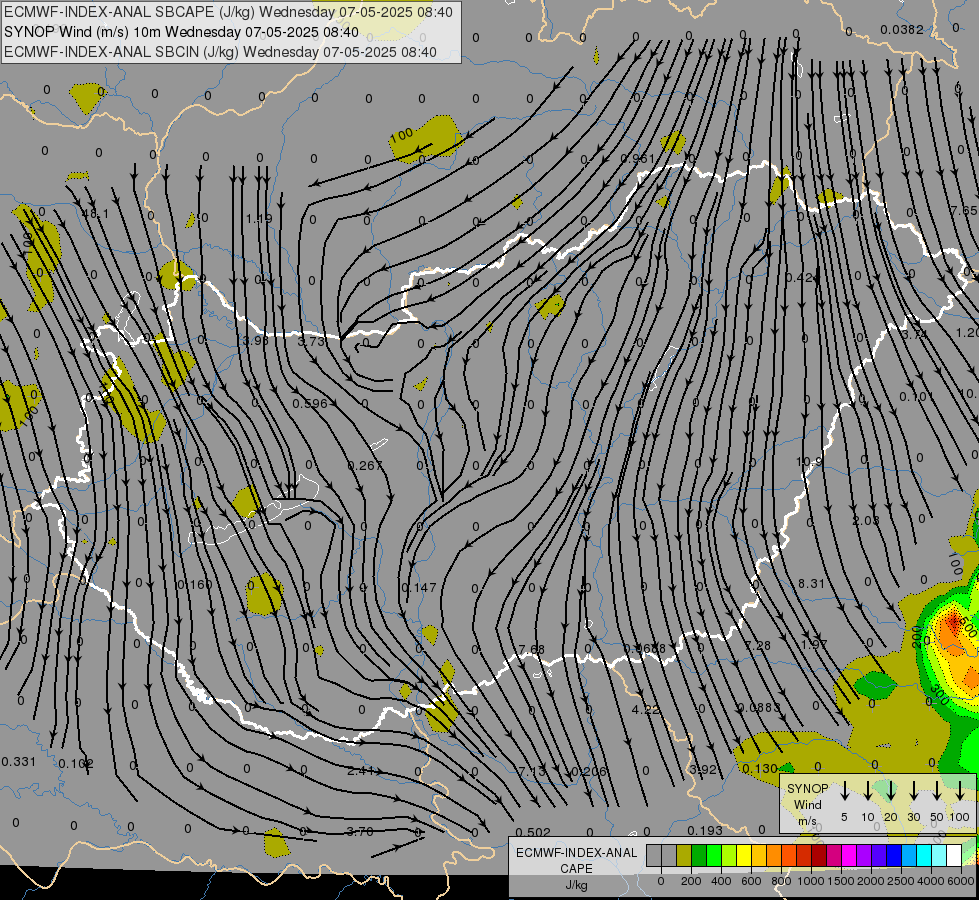This screenshot has width=979, height=900.
Task: Click the map value '4.22'
Action: (645, 710)
